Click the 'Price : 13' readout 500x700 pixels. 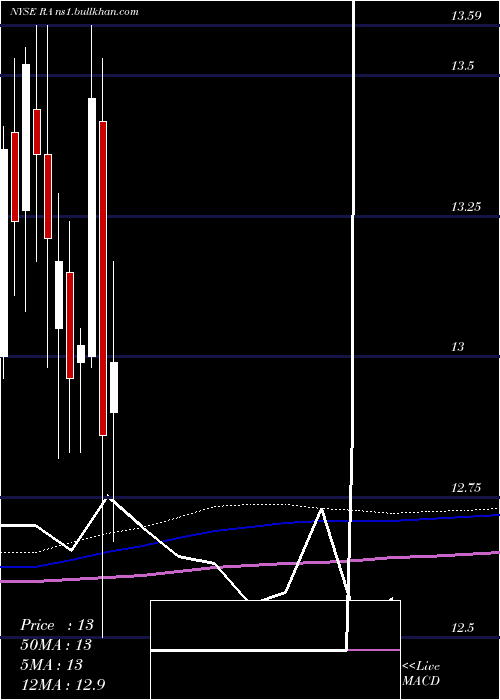click(57, 625)
